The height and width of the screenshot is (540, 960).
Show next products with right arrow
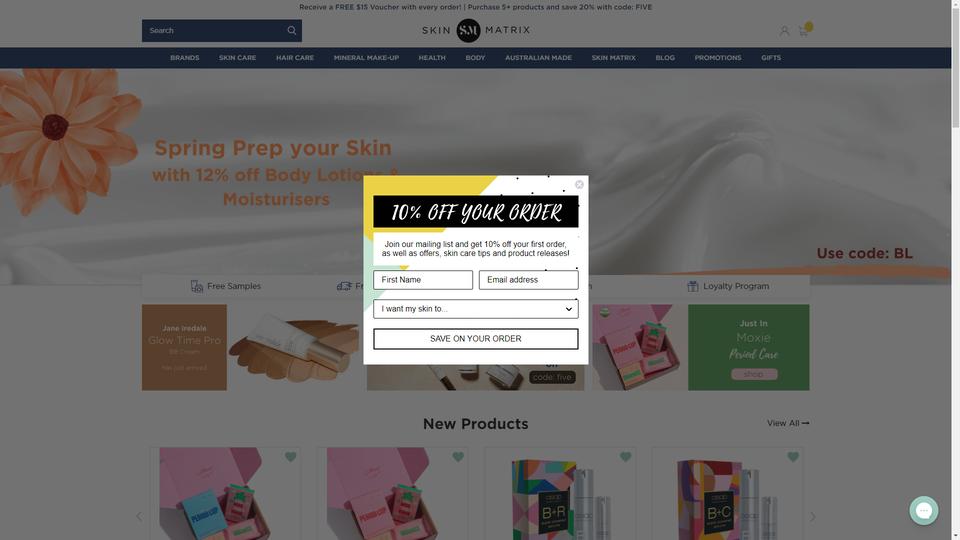pyautogui.click(x=813, y=517)
